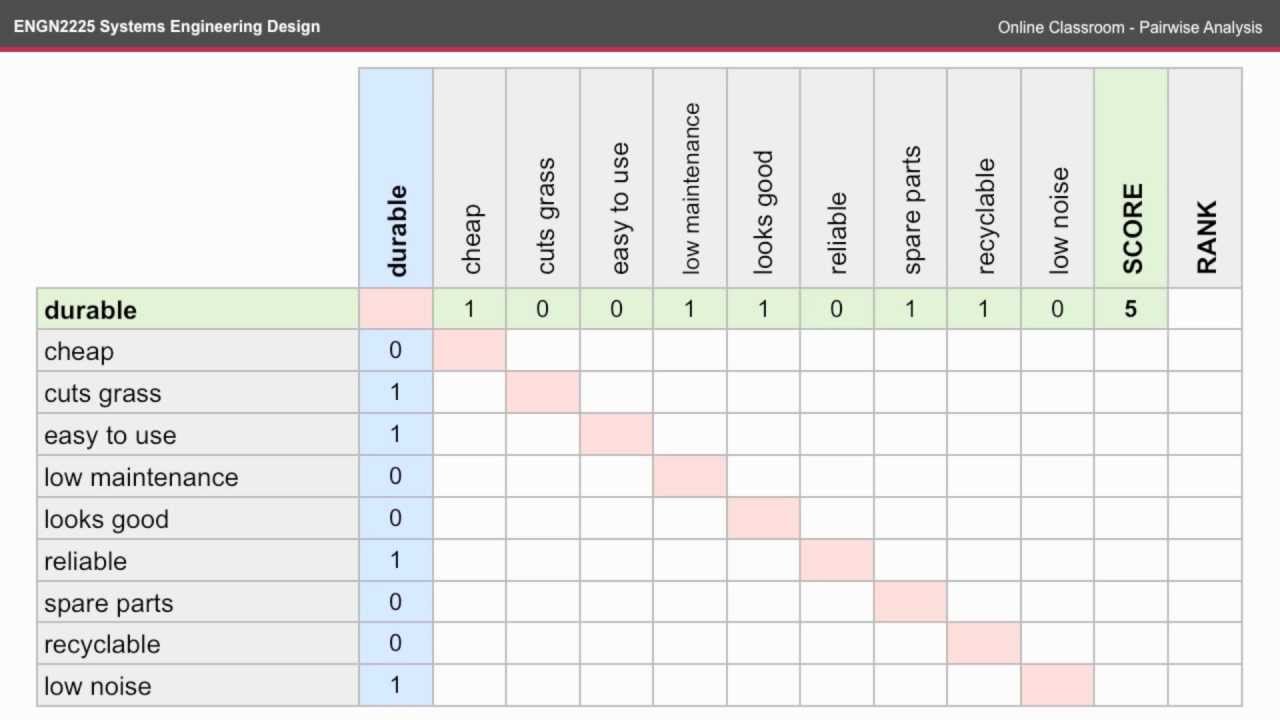Click the "easy to use" row label
The height and width of the screenshot is (720, 1280).
pyautogui.click(x=110, y=435)
